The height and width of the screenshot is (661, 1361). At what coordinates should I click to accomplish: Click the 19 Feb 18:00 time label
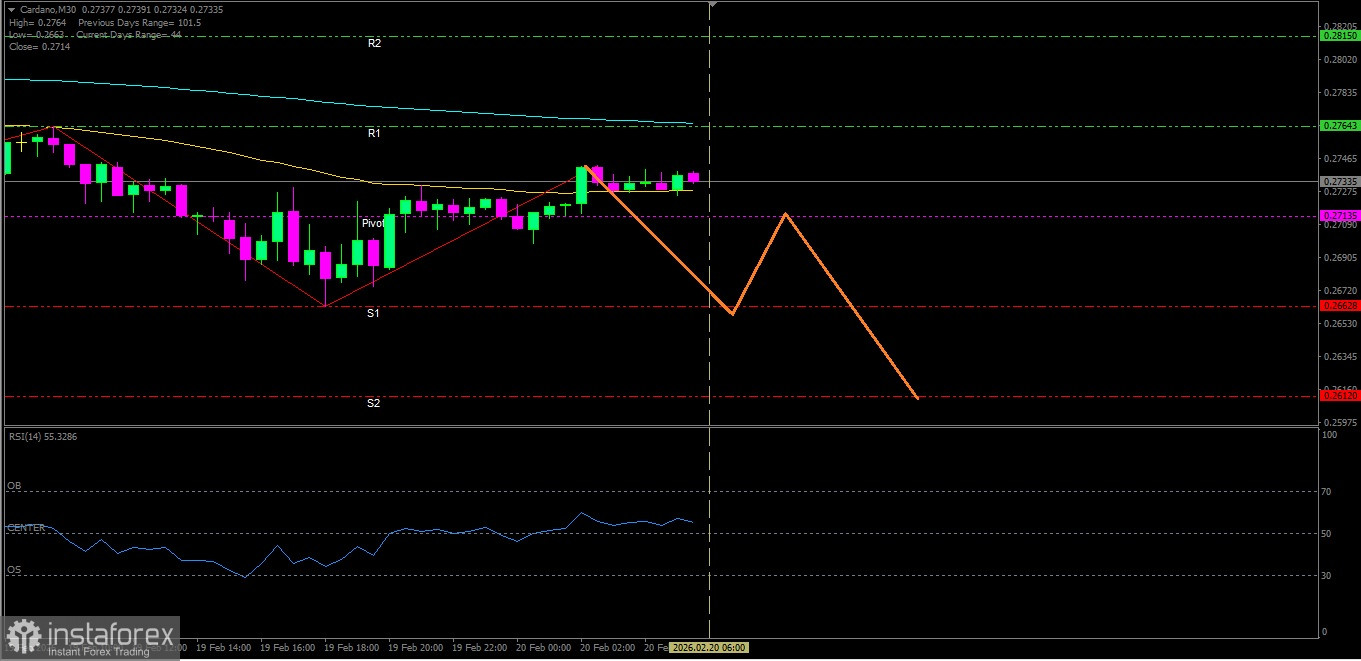click(x=350, y=648)
